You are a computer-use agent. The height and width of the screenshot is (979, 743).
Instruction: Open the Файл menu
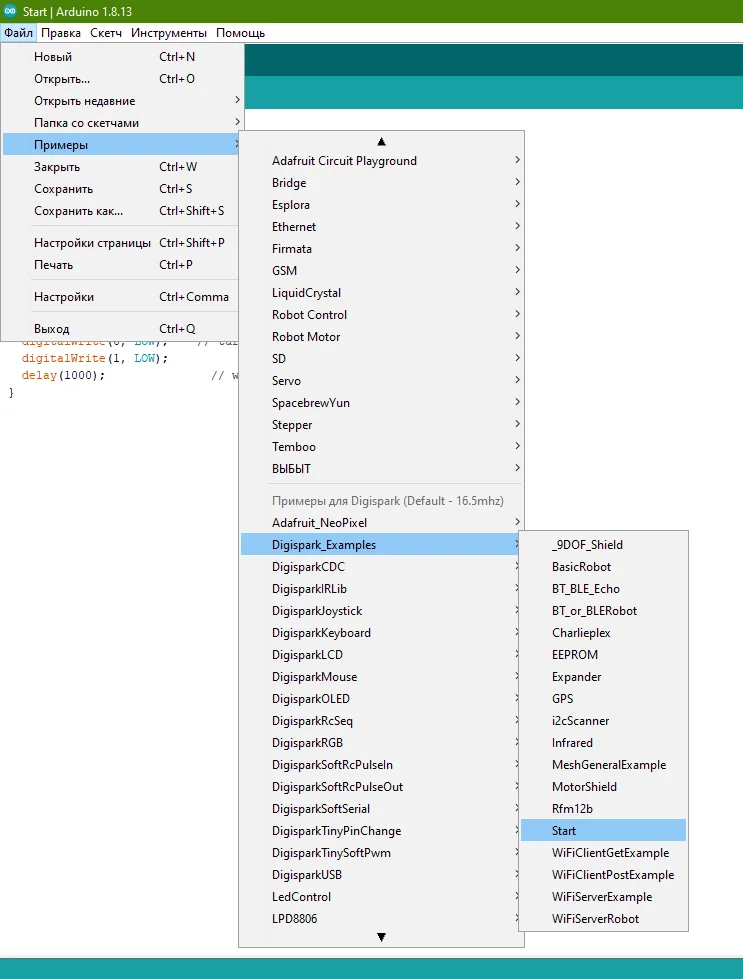[18, 33]
